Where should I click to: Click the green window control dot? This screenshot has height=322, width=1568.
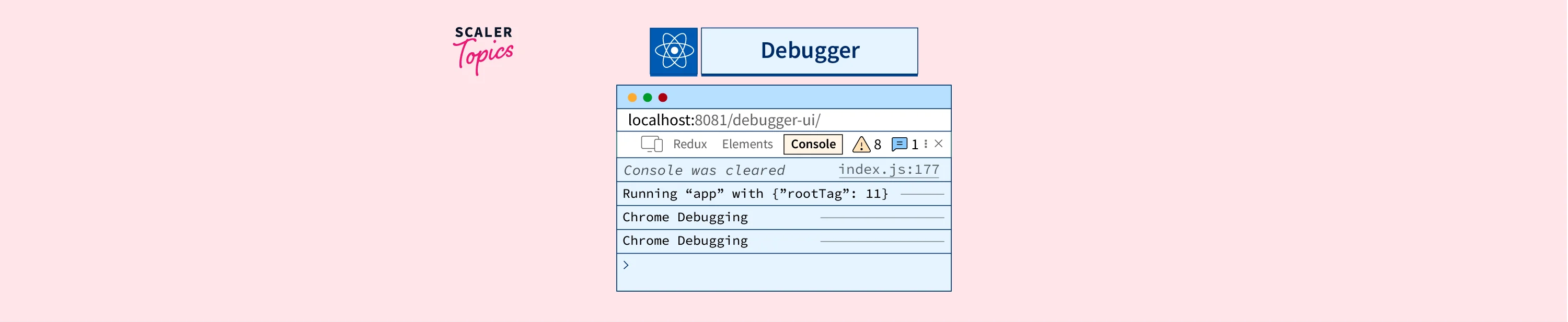tap(648, 98)
